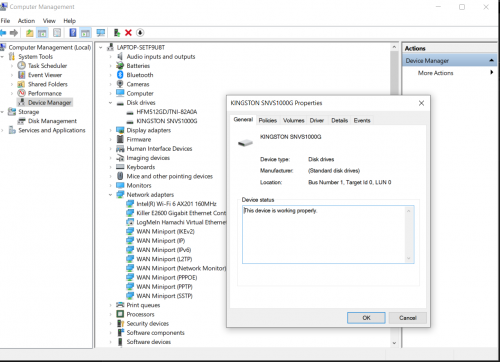Click the device tree scrollbar down arrow

[394, 343]
